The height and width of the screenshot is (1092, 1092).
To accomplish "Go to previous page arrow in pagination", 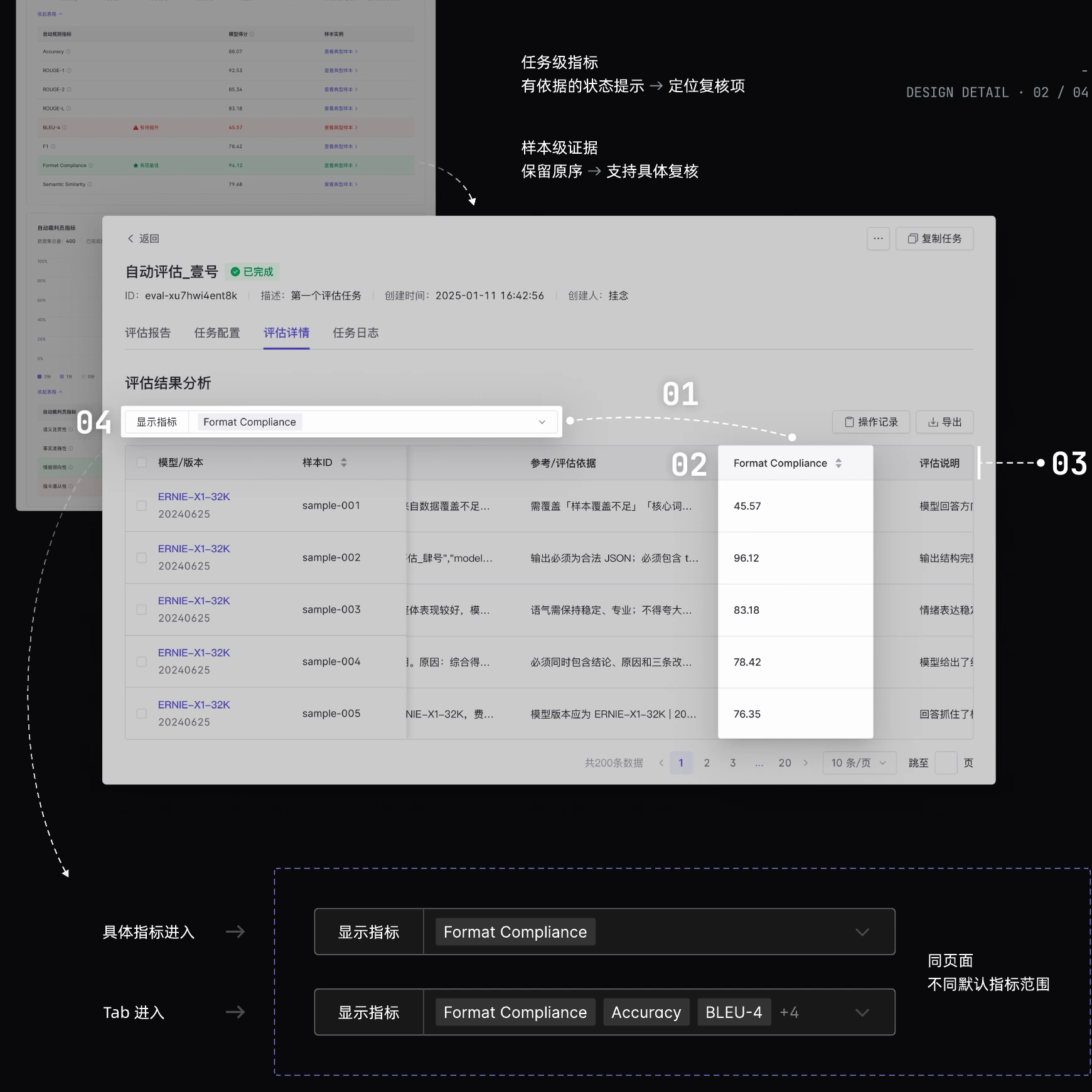I will tap(661, 763).
